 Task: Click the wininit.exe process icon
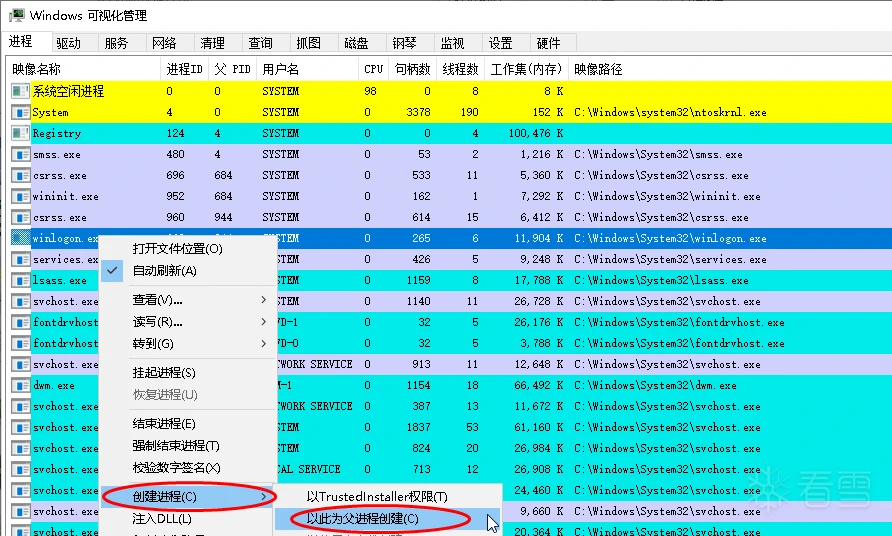(x=20, y=196)
